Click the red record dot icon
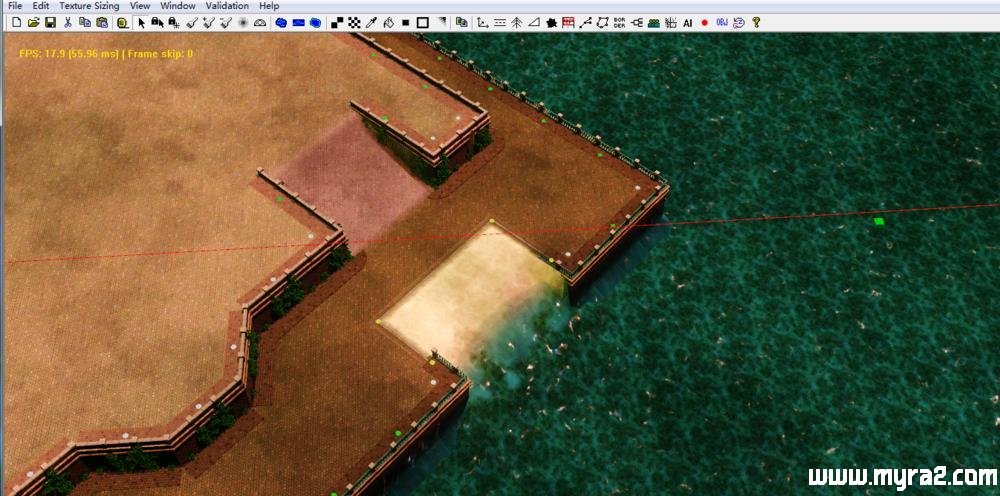Image resolution: width=1000 pixels, height=496 pixels. point(704,22)
